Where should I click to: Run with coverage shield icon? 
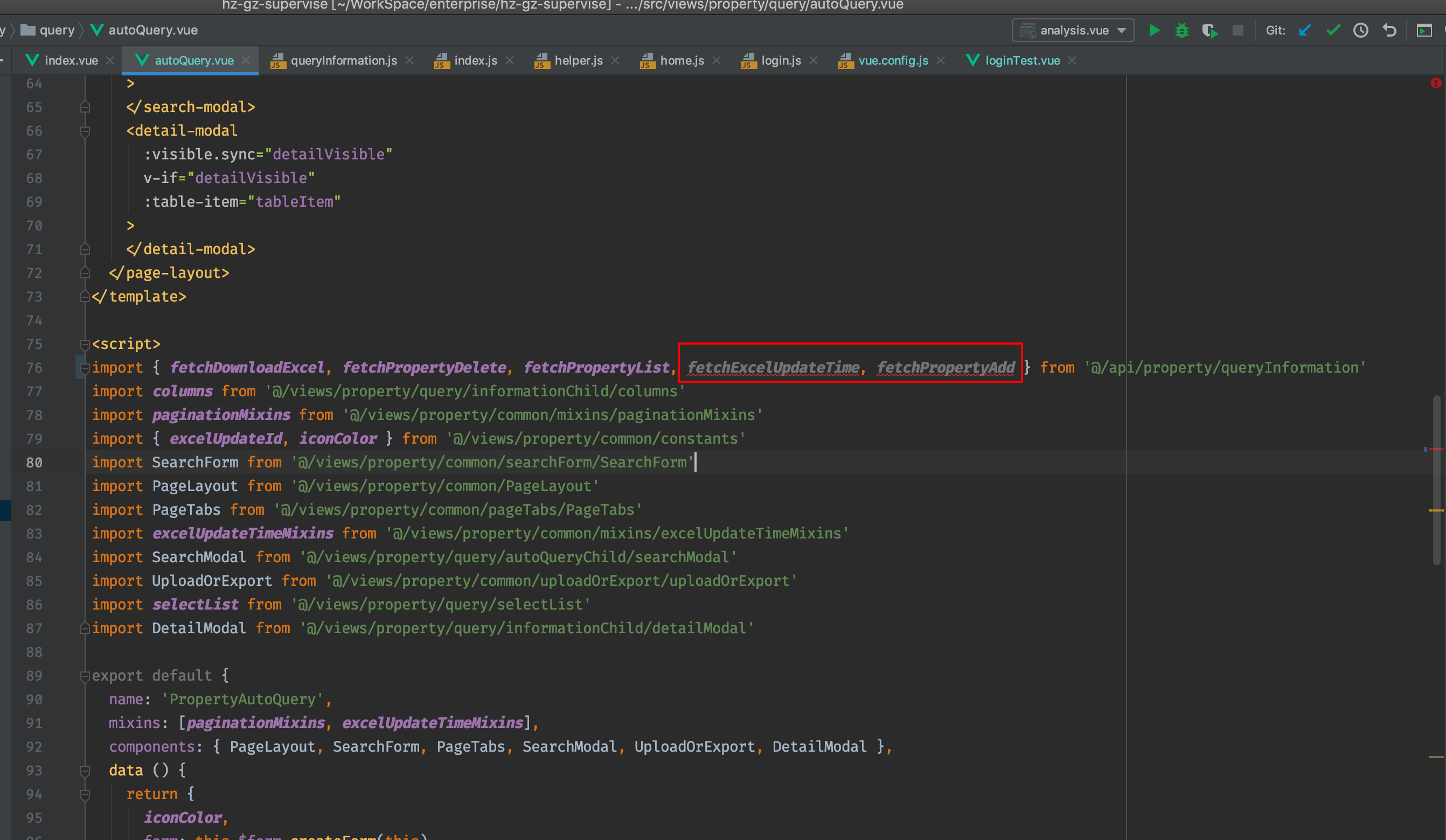[x=1209, y=30]
